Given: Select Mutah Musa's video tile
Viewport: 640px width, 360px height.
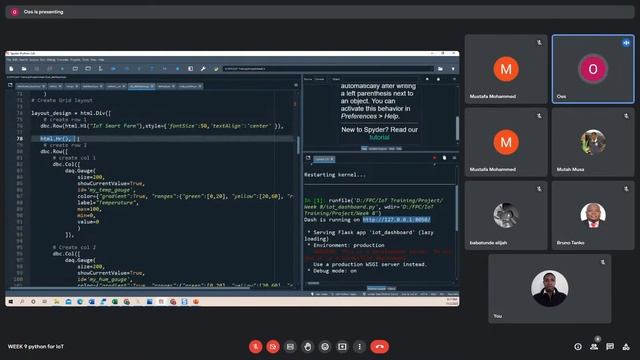Looking at the screenshot, I should (x=593, y=142).
